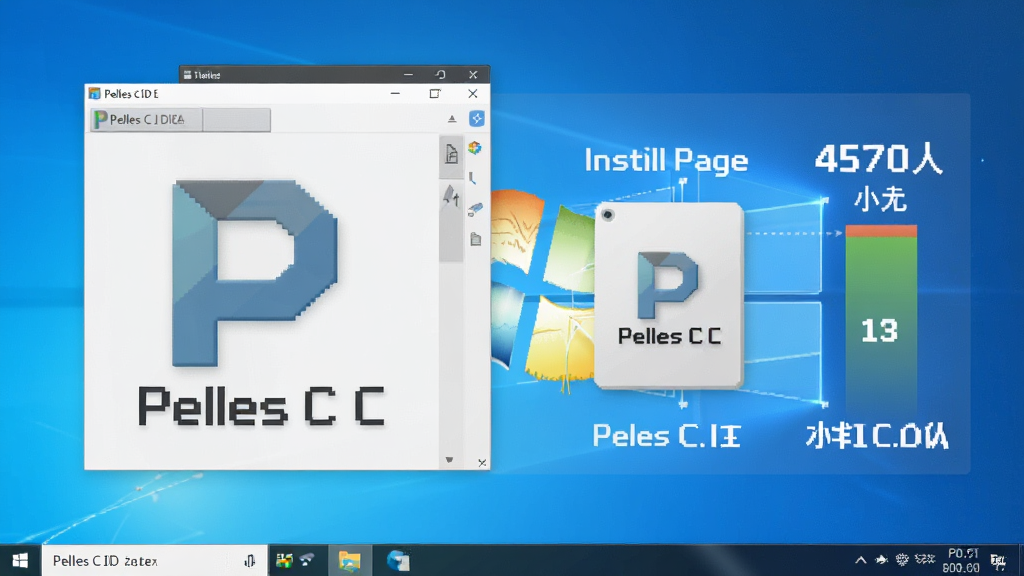Click the tray icon left of the clock
Image resolution: width=1024 pixels, height=576 pixels.
click(925, 559)
